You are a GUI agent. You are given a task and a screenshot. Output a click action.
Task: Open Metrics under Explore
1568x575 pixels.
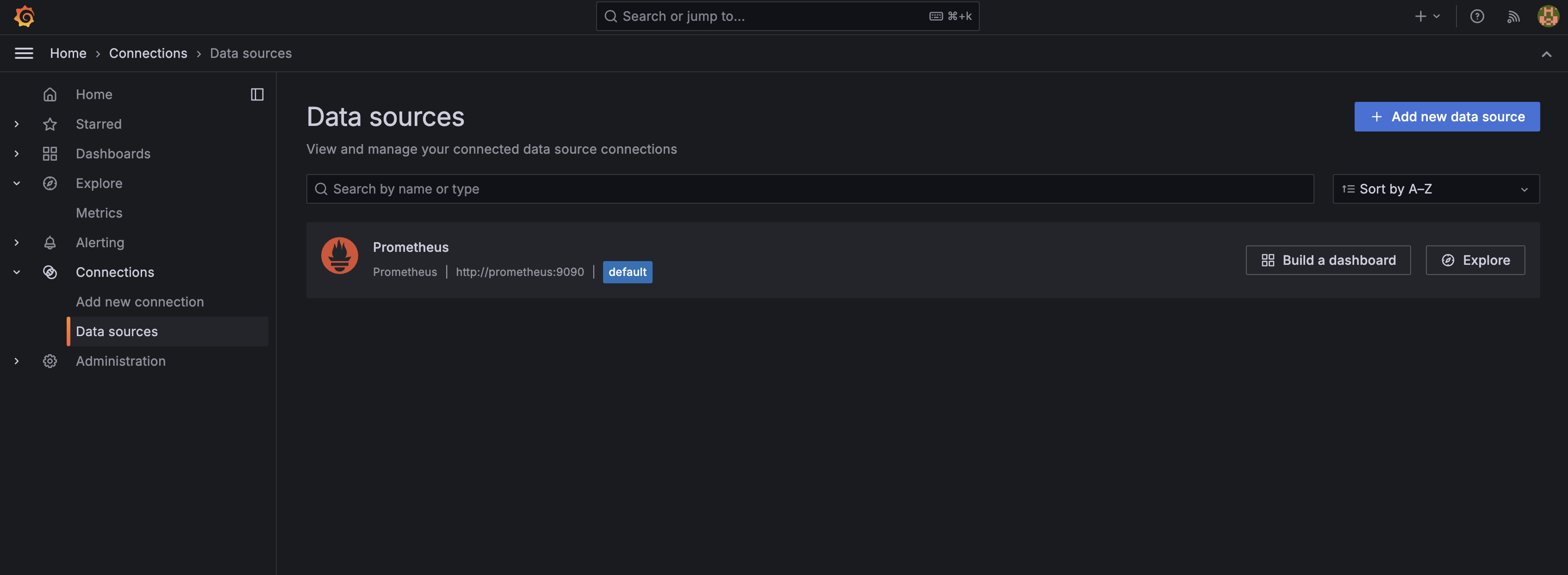(x=99, y=213)
